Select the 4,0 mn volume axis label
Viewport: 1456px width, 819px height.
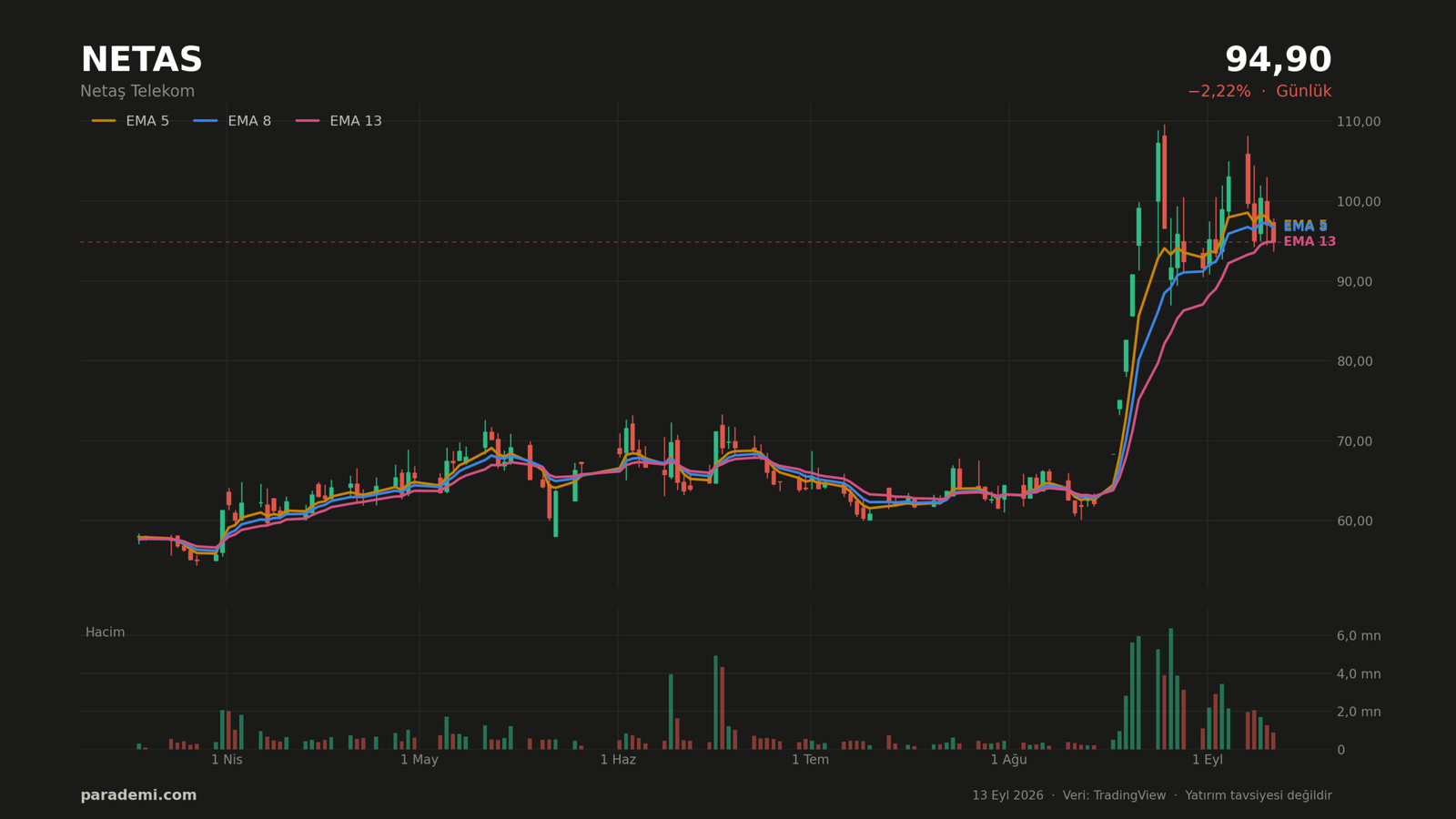pos(1359,674)
